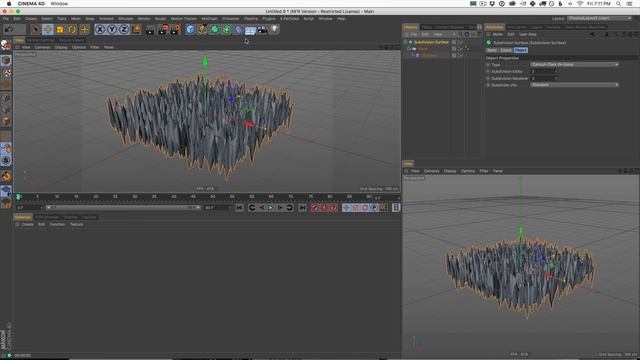640x360 pixels.
Task: Select the Model mode cube icon
Action: coord(6,60)
